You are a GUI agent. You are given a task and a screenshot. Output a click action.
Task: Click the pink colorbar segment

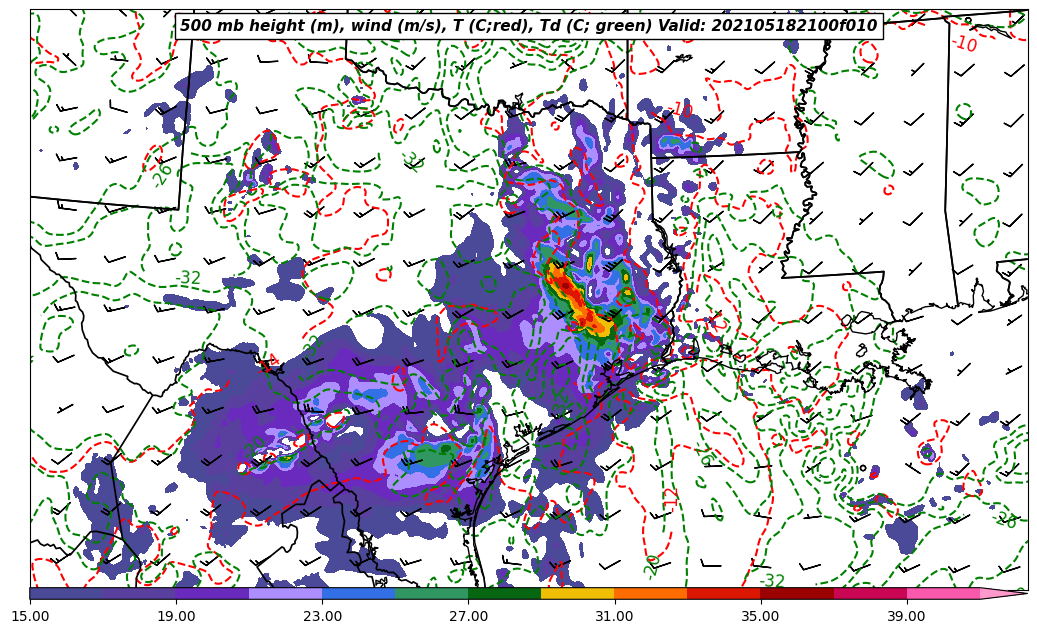click(x=942, y=593)
